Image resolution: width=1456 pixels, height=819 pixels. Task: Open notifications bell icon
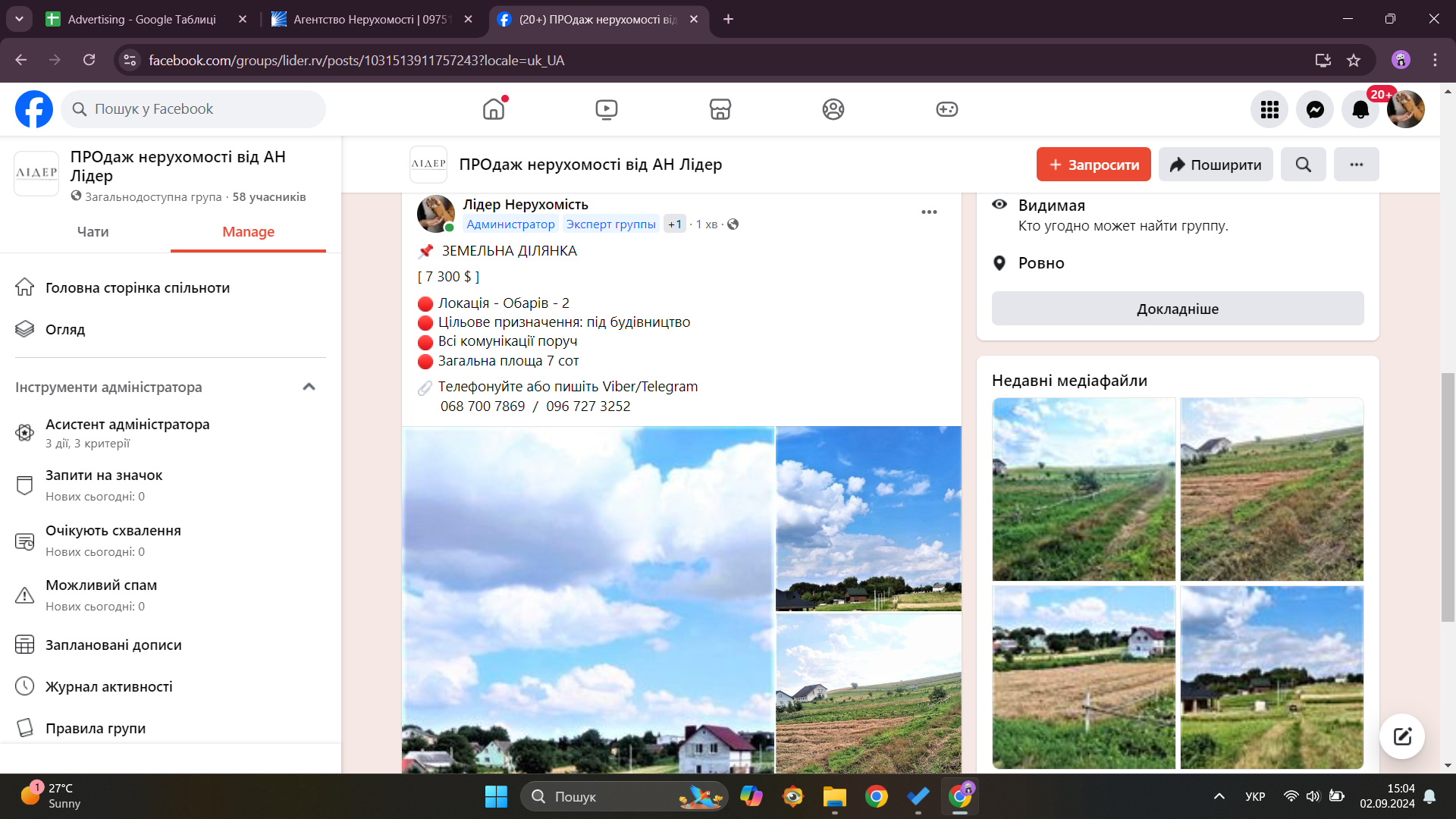pos(1360,109)
